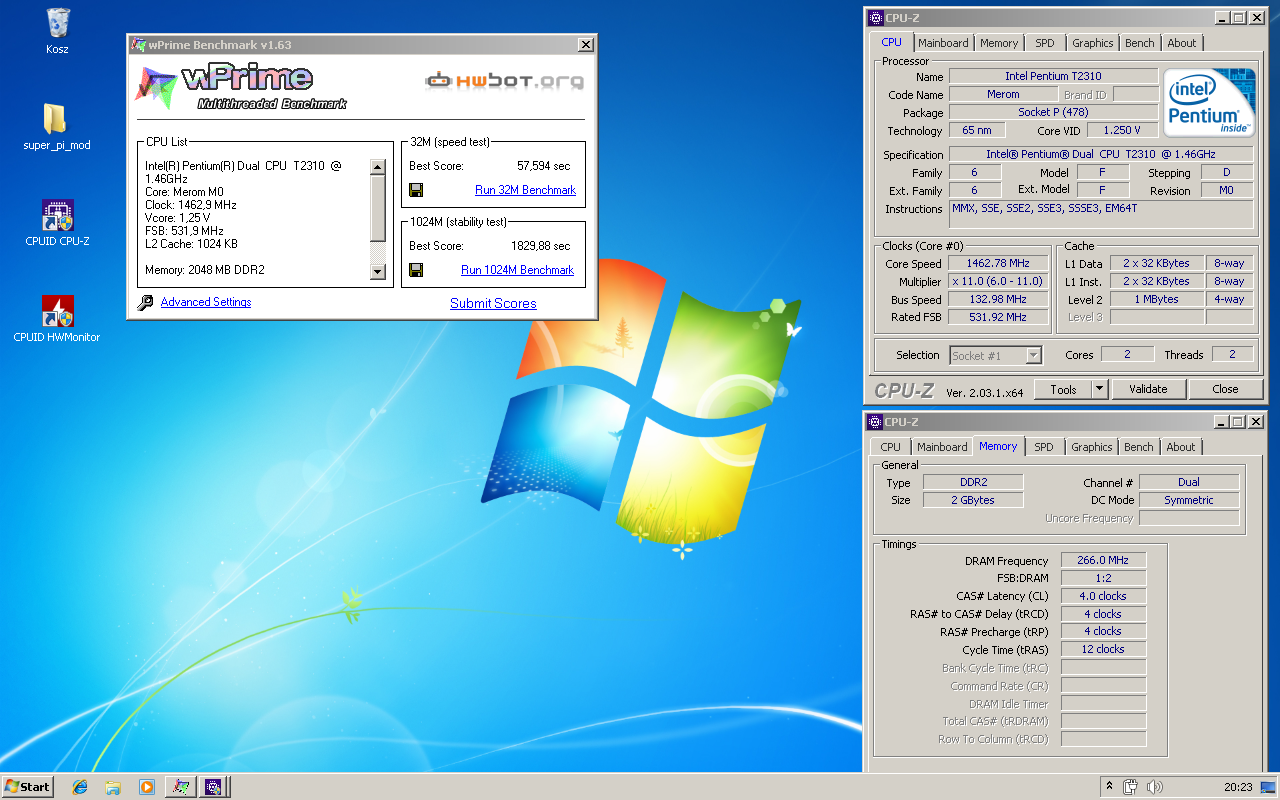
Task: Click the save icon beside Run 32M Benchmark
Action: 416,190
